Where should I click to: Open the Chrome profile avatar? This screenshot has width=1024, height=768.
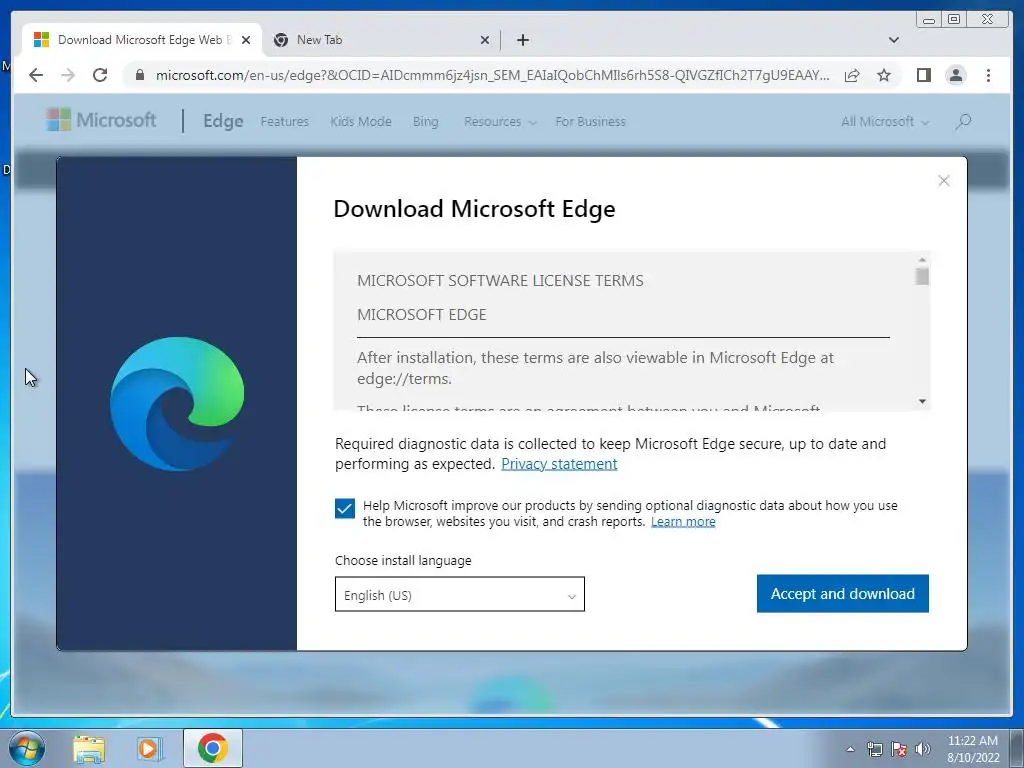pyautogui.click(x=956, y=75)
